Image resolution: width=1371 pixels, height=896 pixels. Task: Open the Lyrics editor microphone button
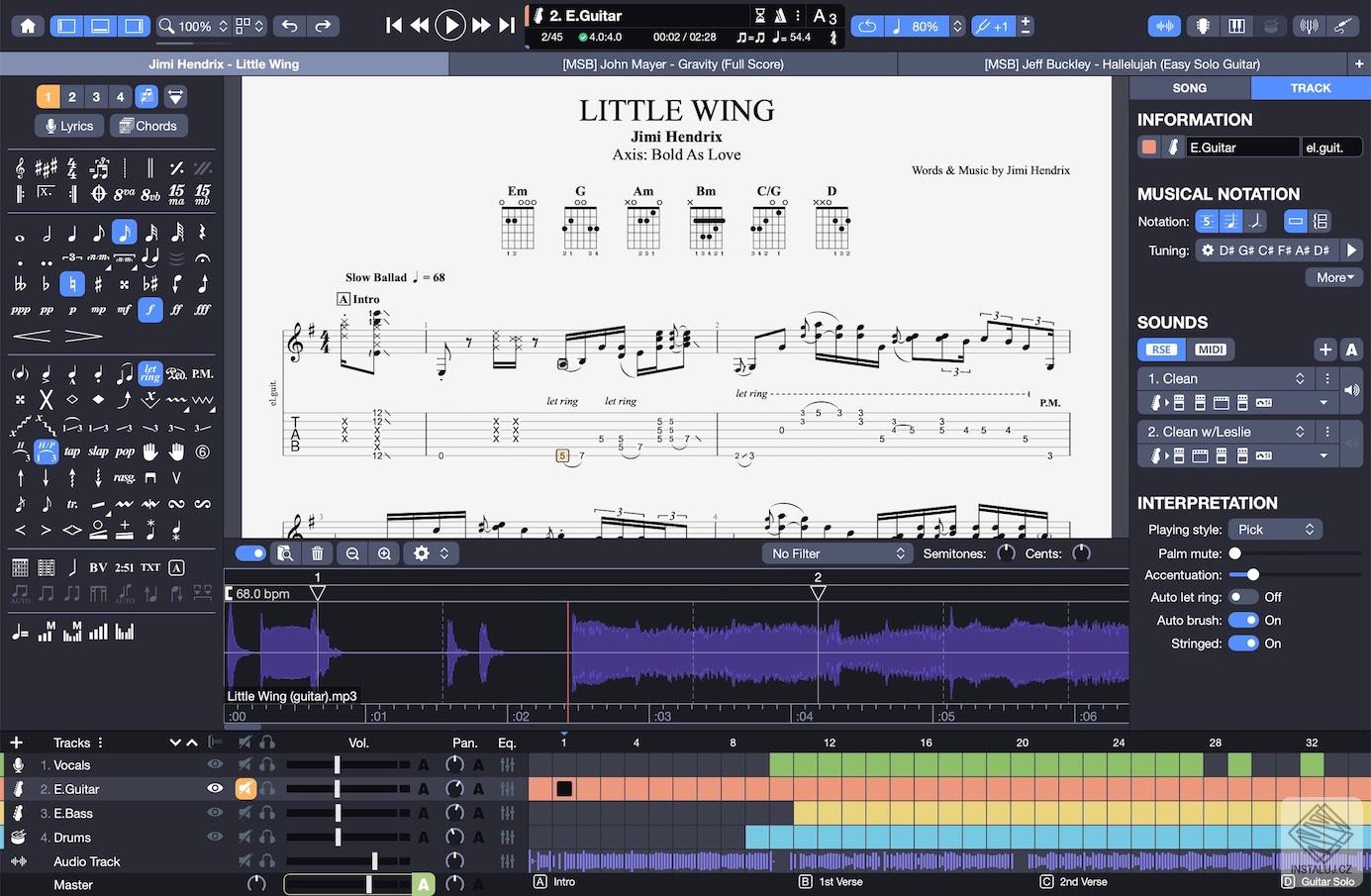(x=68, y=126)
